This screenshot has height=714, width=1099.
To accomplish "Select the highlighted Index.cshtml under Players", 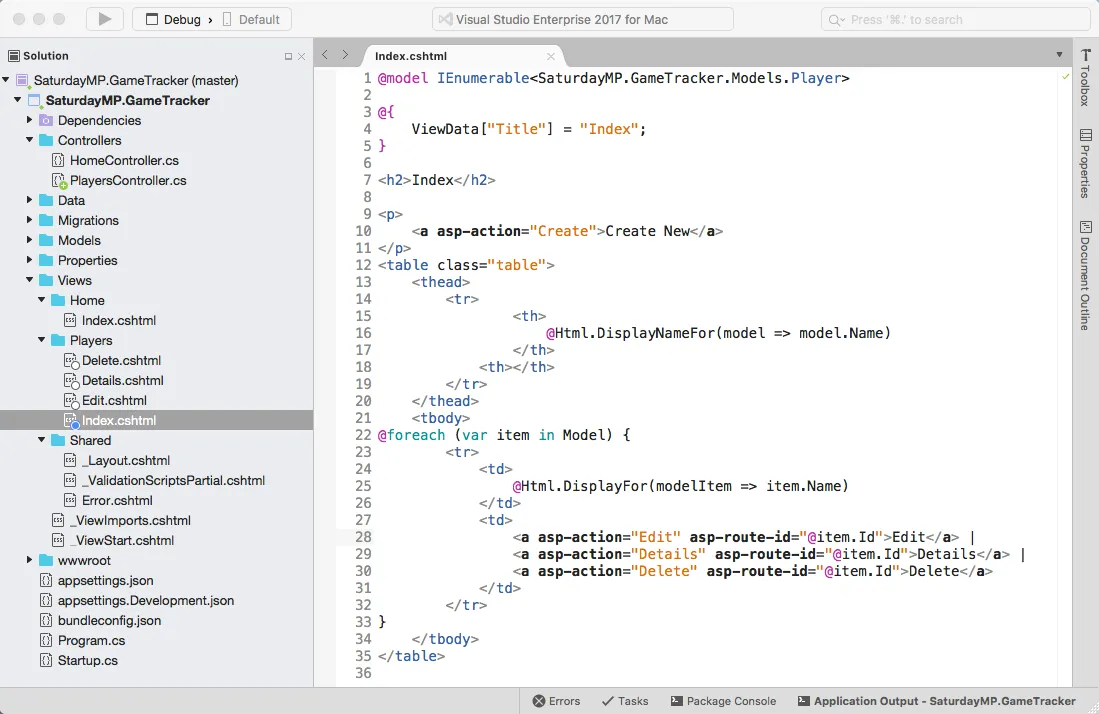I will click(x=118, y=420).
